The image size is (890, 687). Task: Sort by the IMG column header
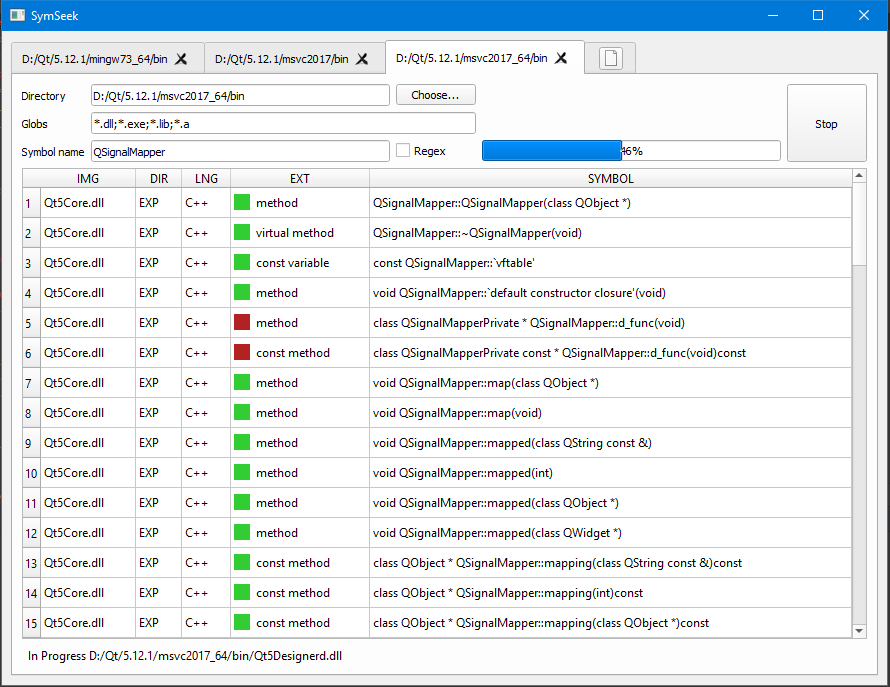click(87, 178)
